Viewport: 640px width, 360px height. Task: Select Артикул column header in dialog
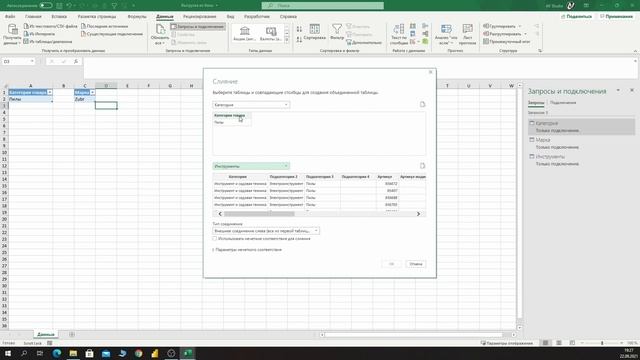385,177
